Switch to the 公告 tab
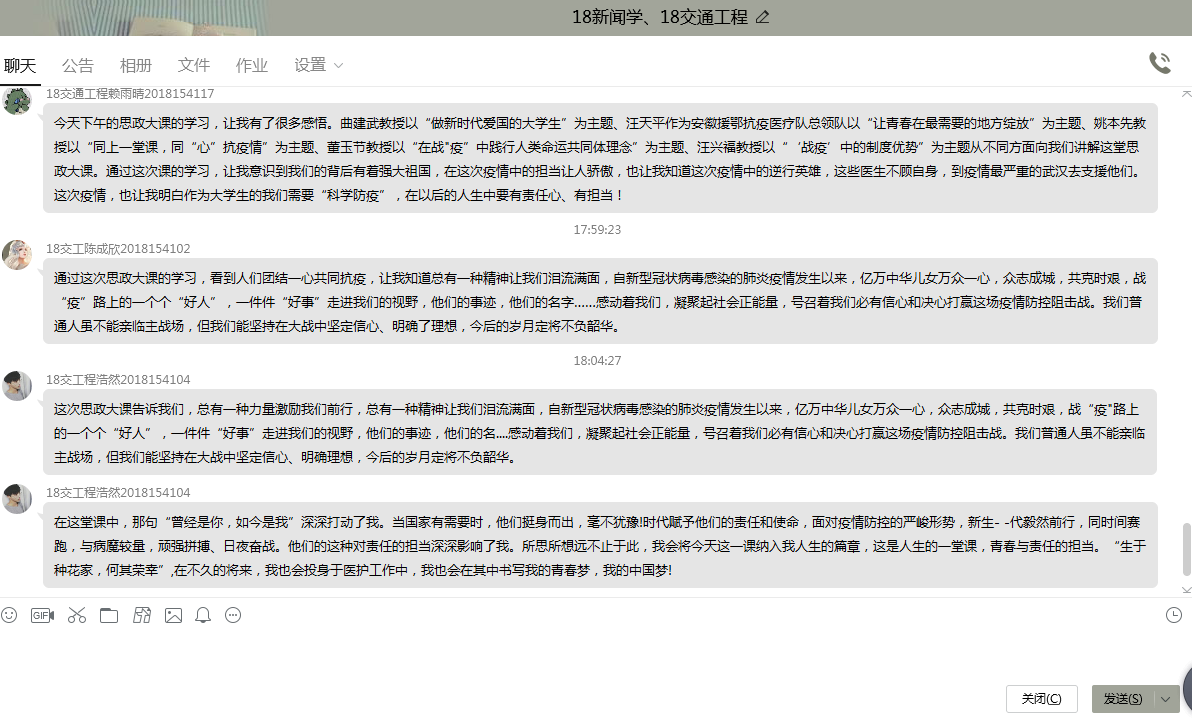The width and height of the screenshot is (1192, 719). click(78, 66)
